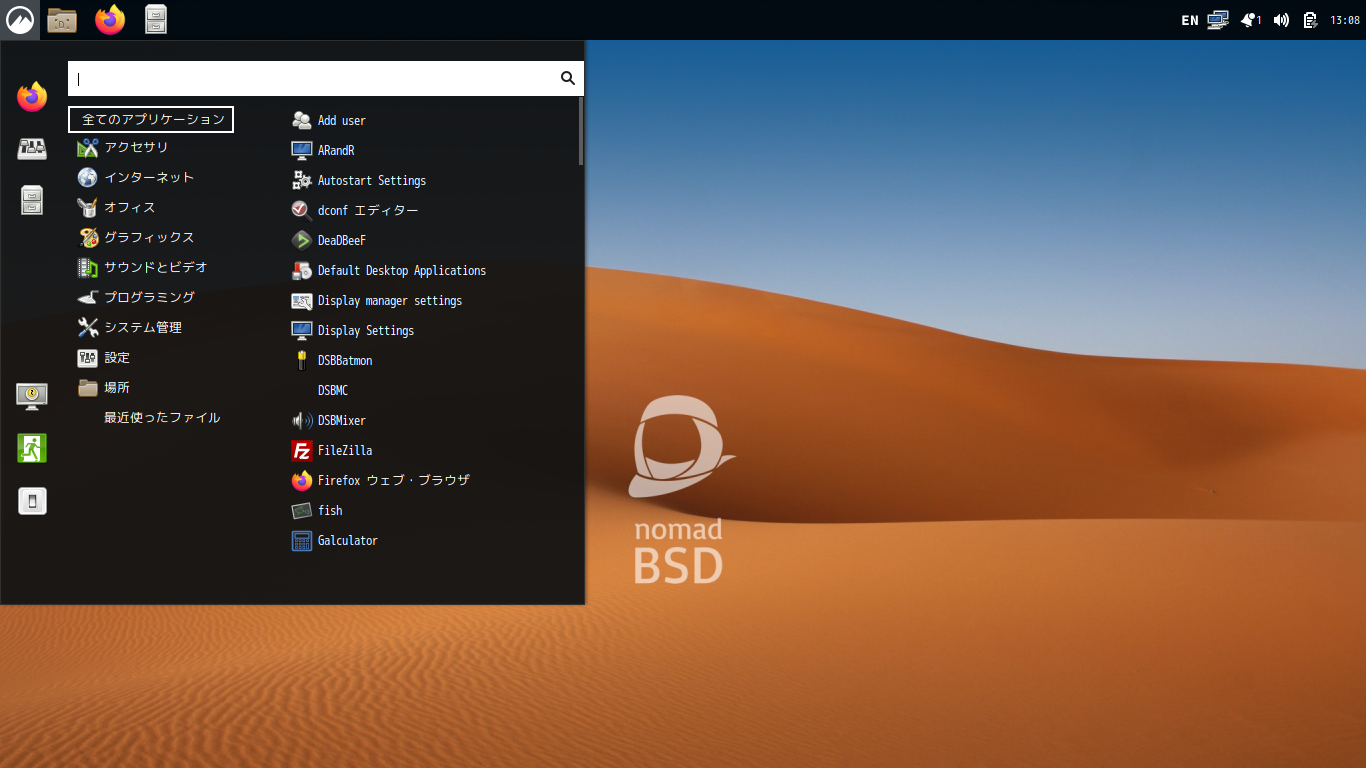Start the DeaDBeeF music player
This screenshot has width=1366, height=768.
[329, 240]
